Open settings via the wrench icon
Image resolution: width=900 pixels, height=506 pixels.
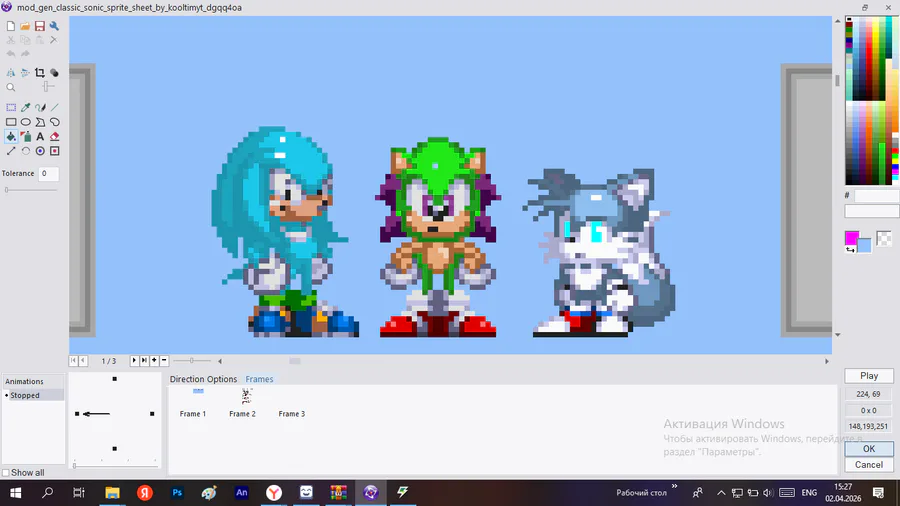[x=54, y=26]
